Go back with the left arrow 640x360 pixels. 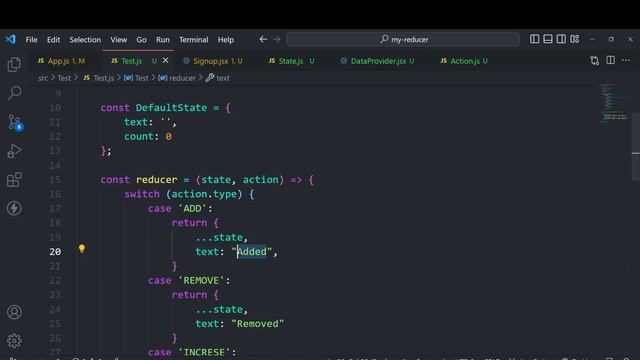tap(263, 39)
